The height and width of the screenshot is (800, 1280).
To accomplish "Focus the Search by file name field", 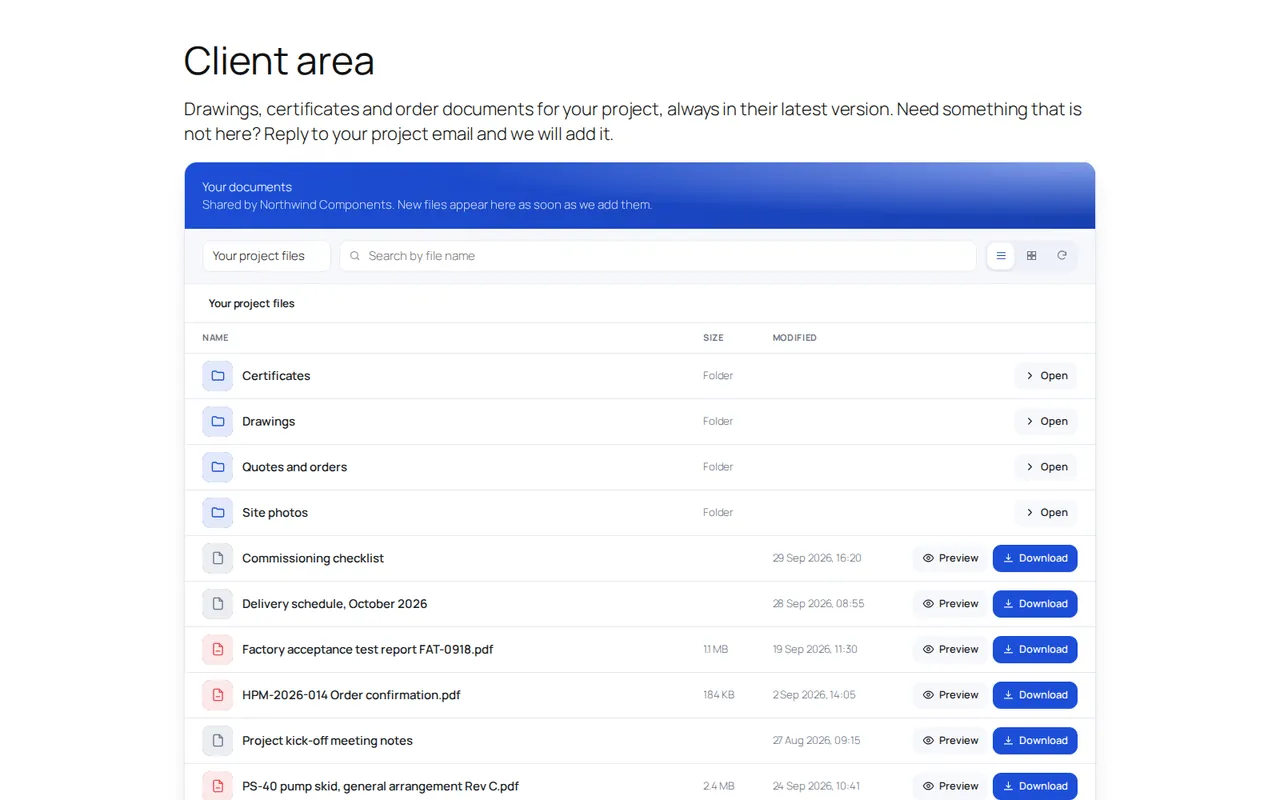I will click(x=658, y=256).
